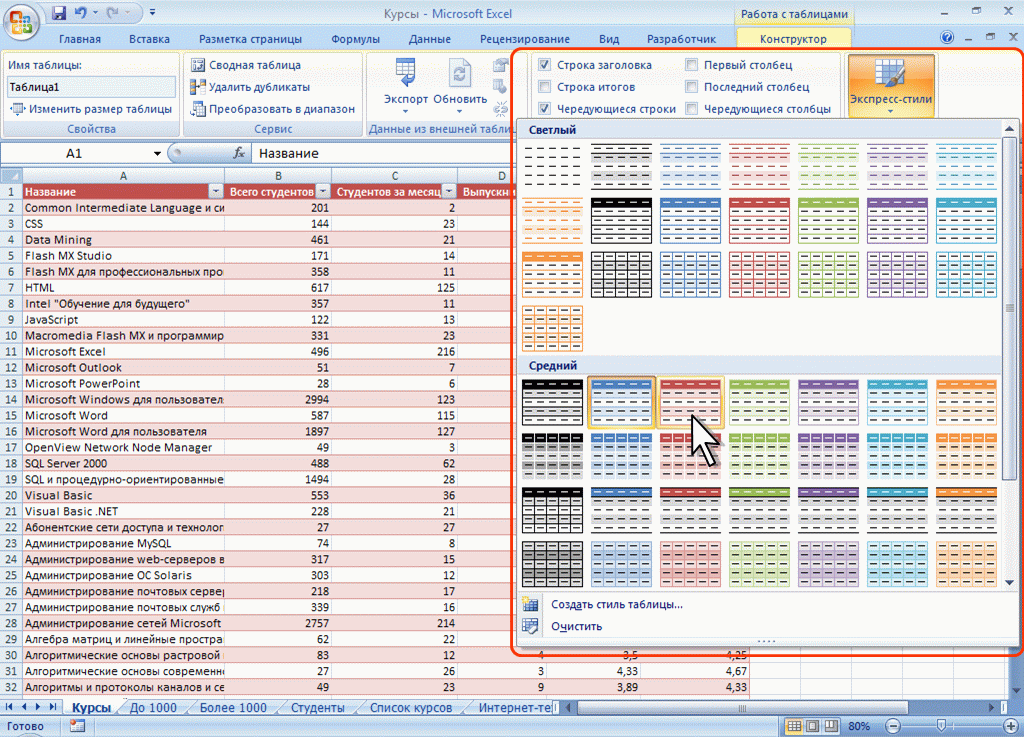Undo the last action
The width and height of the screenshot is (1024, 737).
(x=80, y=12)
